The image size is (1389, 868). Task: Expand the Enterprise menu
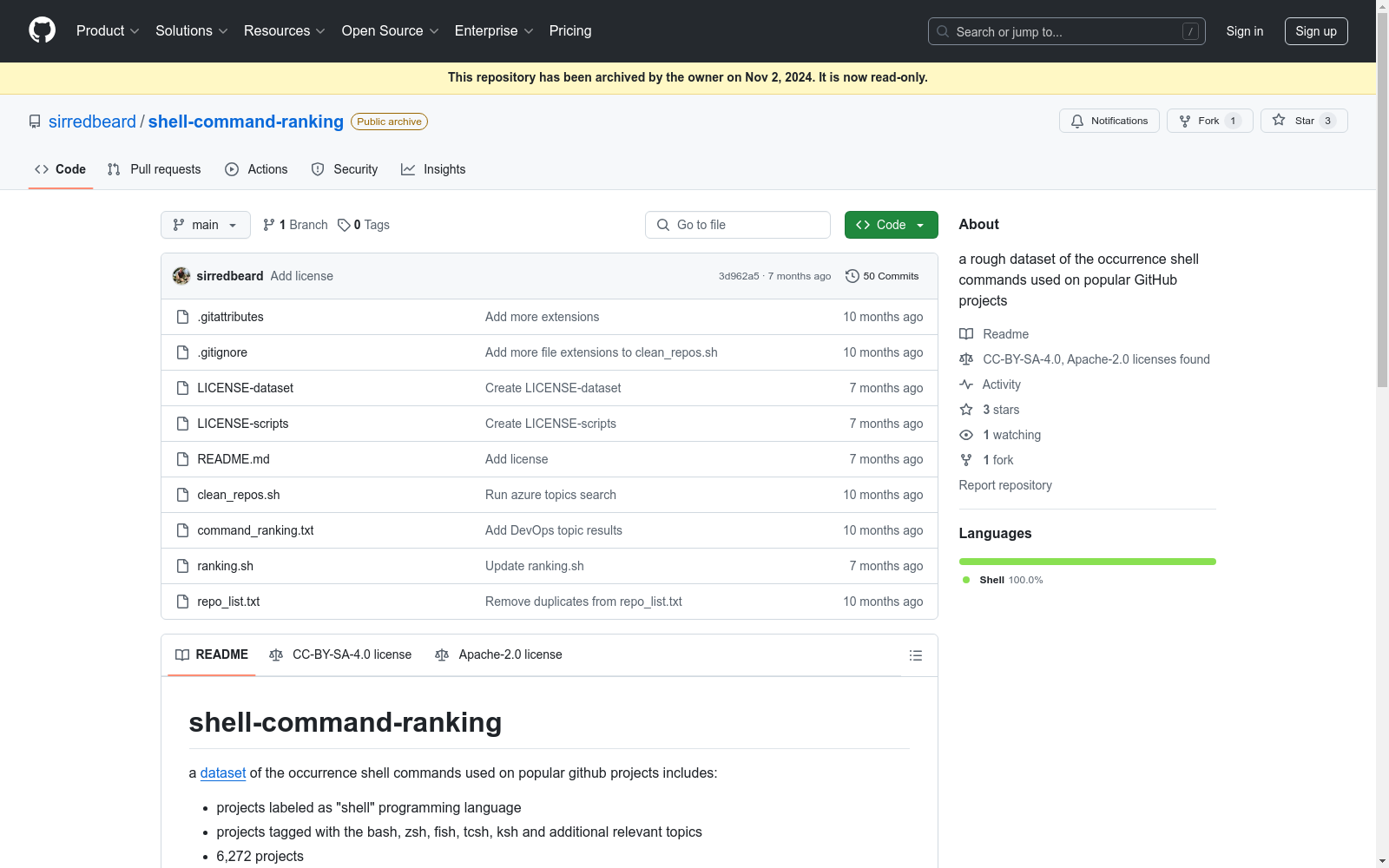point(494,31)
